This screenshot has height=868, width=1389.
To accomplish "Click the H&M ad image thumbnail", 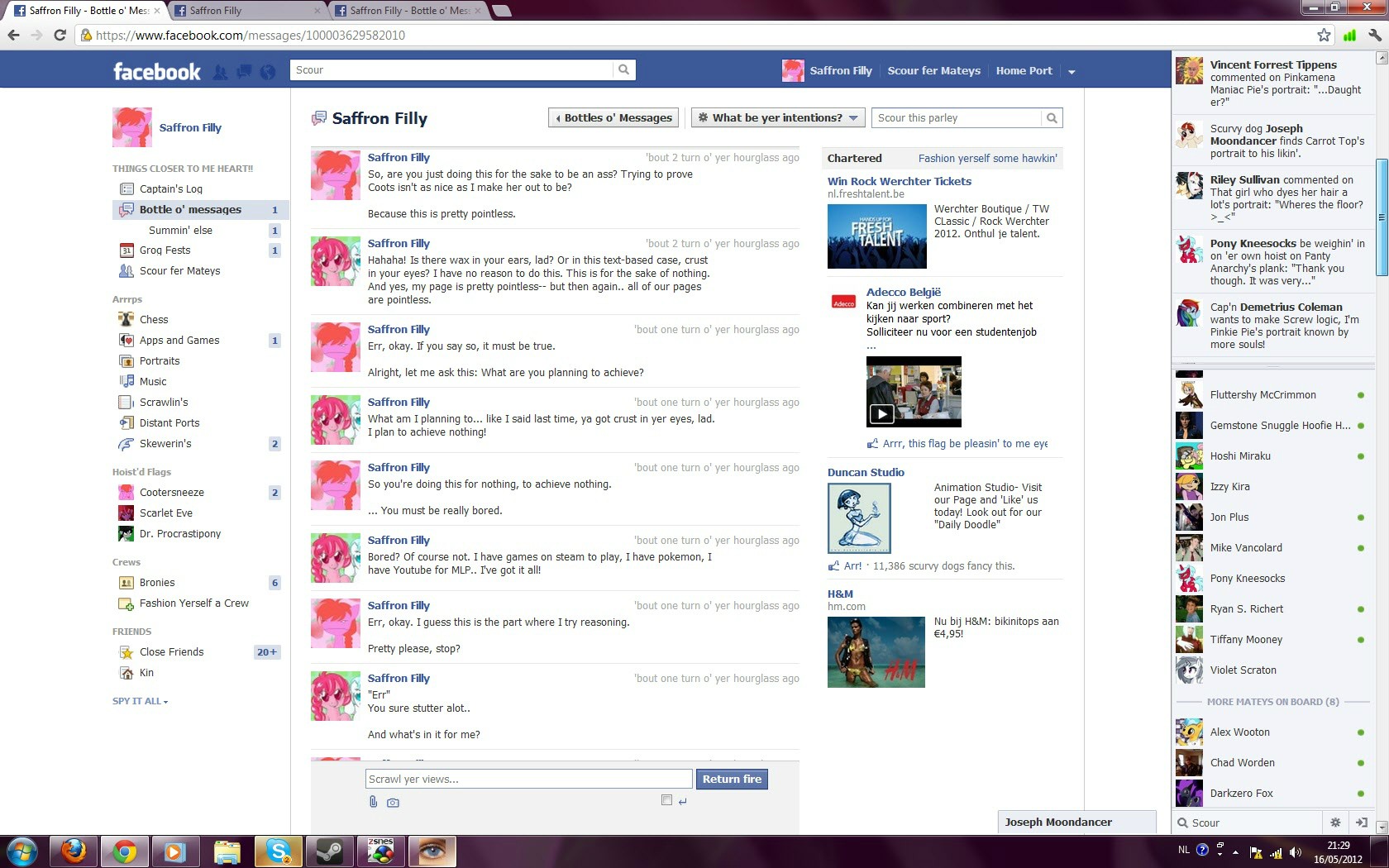I will tap(876, 651).
